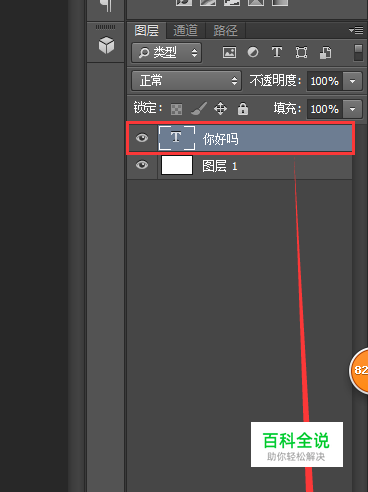Click the 不透明度 100% value field
This screenshot has width=368, height=492.
point(324,81)
